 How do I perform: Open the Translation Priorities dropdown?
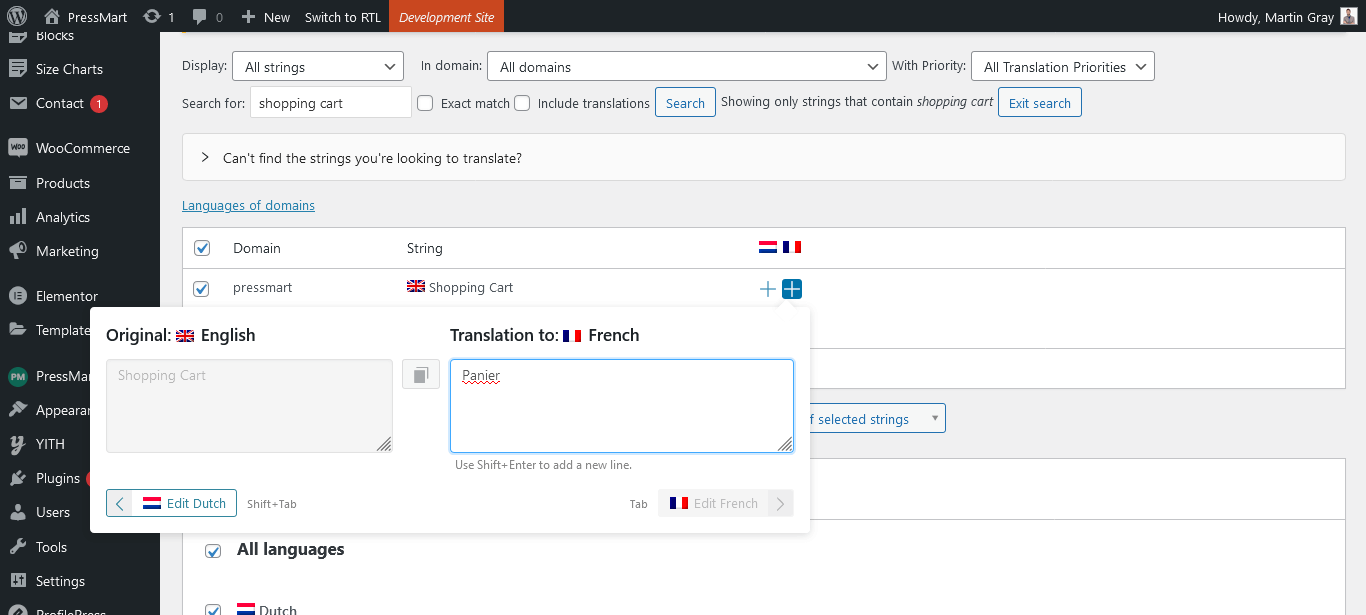(x=1062, y=67)
